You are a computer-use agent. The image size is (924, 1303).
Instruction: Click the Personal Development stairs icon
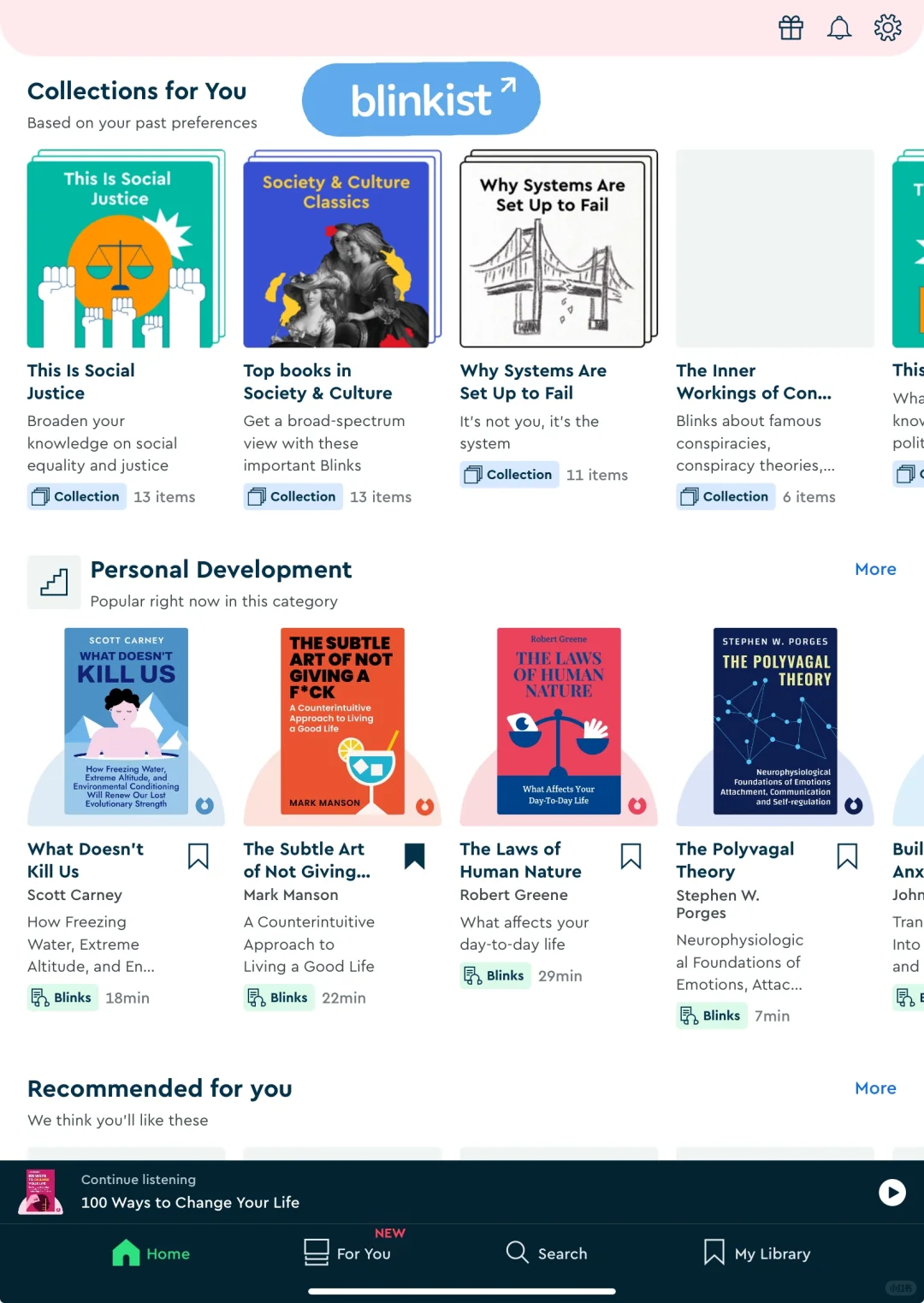point(54,583)
